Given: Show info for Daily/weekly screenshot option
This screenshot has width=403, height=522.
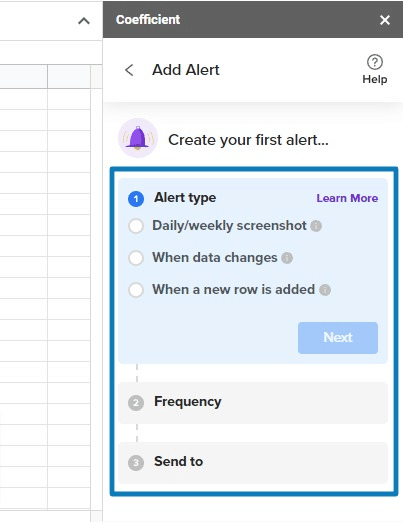Looking at the screenshot, I should tap(316, 226).
